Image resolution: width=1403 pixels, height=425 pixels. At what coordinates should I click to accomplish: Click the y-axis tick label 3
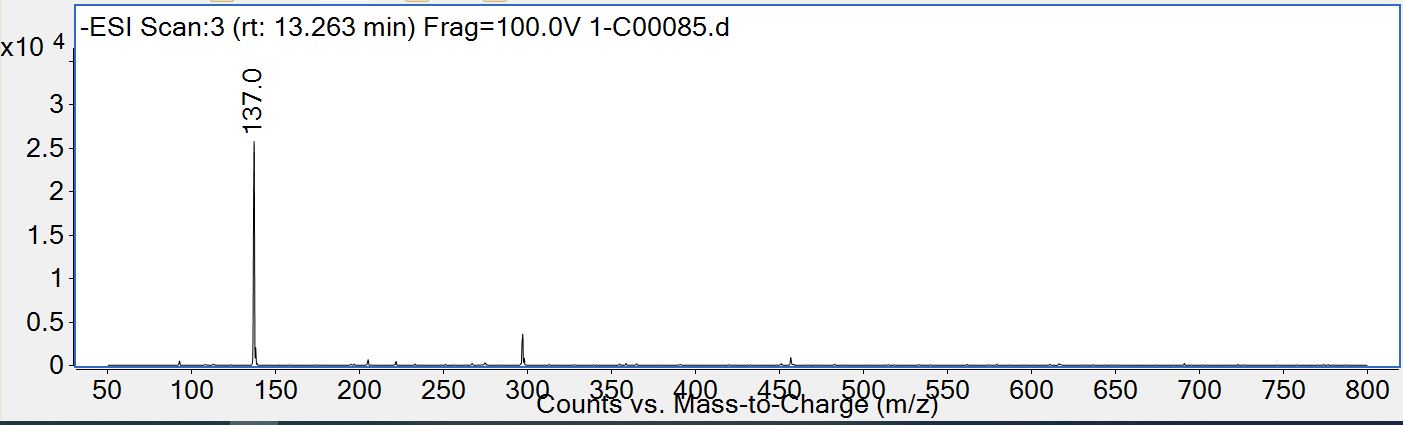tap(57, 104)
